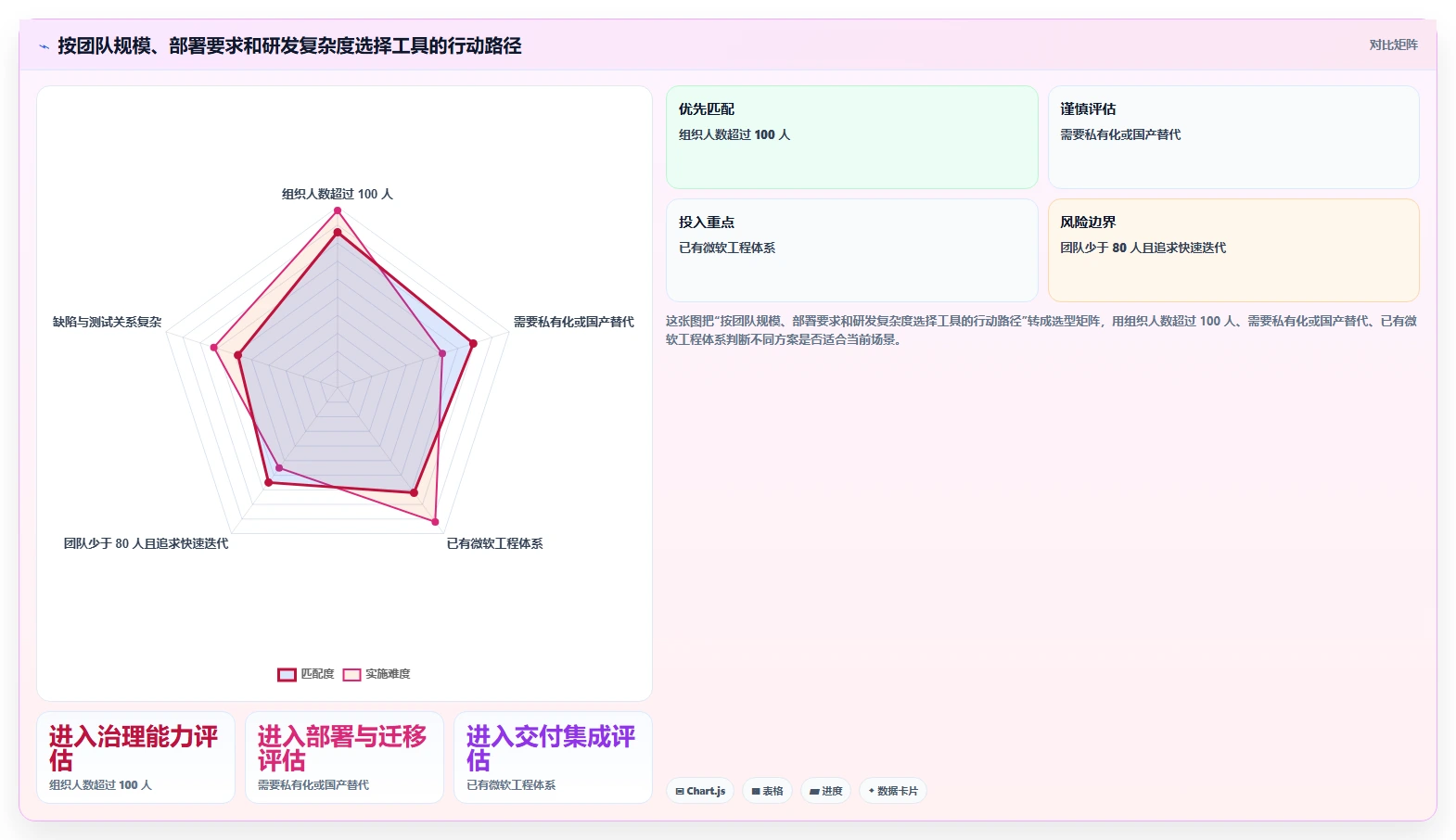
Task: Open the 投入重点 card
Action: pos(851,250)
